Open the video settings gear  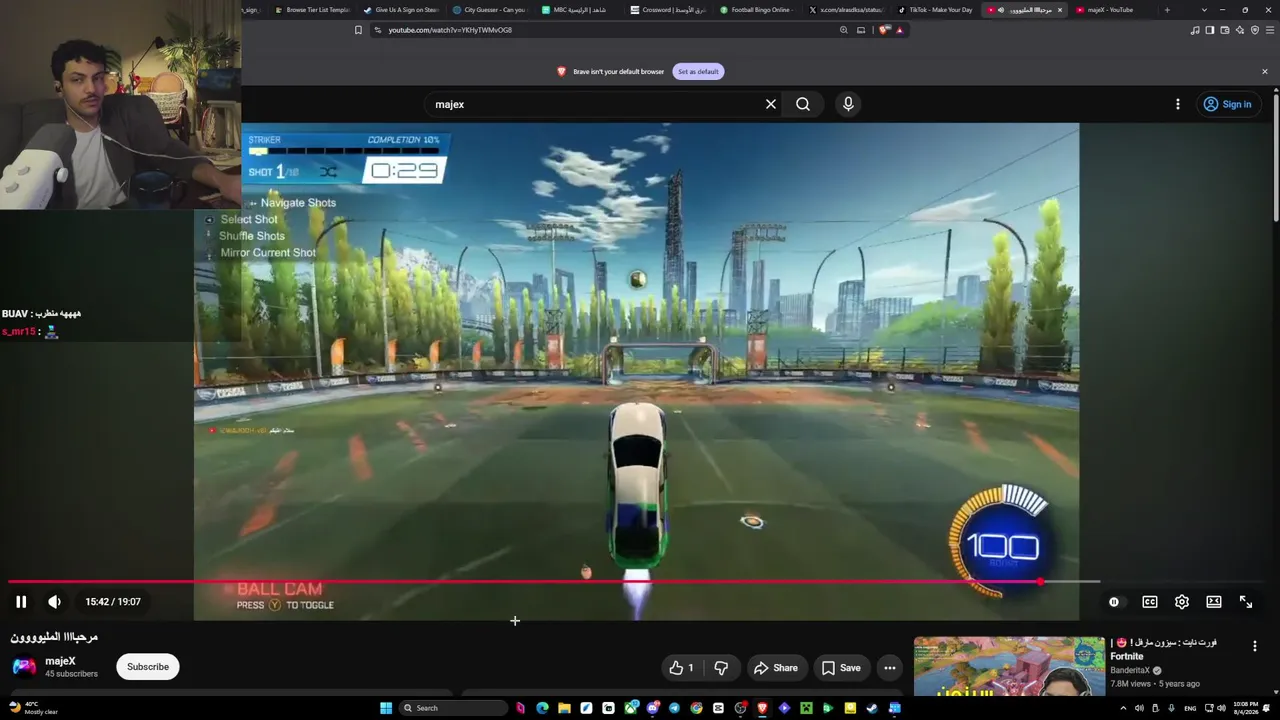[x=1182, y=602]
